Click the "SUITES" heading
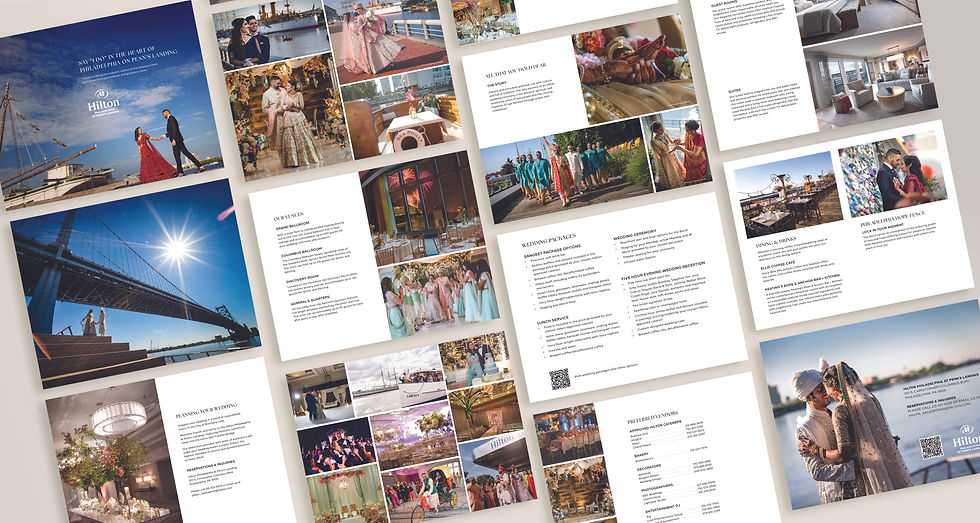Image resolution: width=980 pixels, height=523 pixels. coord(736,92)
